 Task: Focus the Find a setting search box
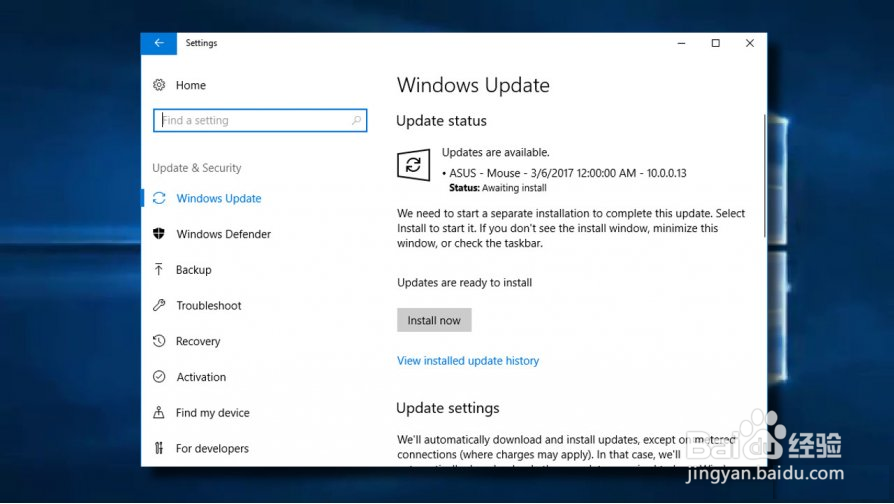[260, 120]
